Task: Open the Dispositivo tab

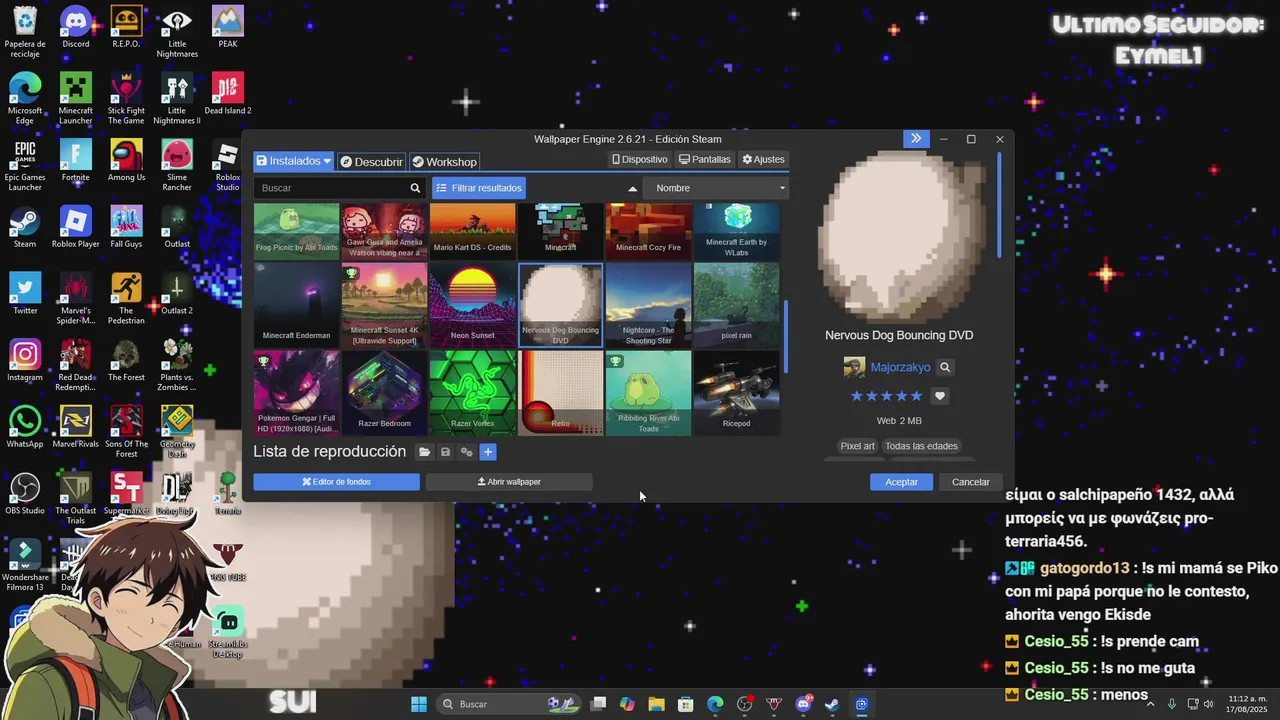Action: tap(640, 159)
